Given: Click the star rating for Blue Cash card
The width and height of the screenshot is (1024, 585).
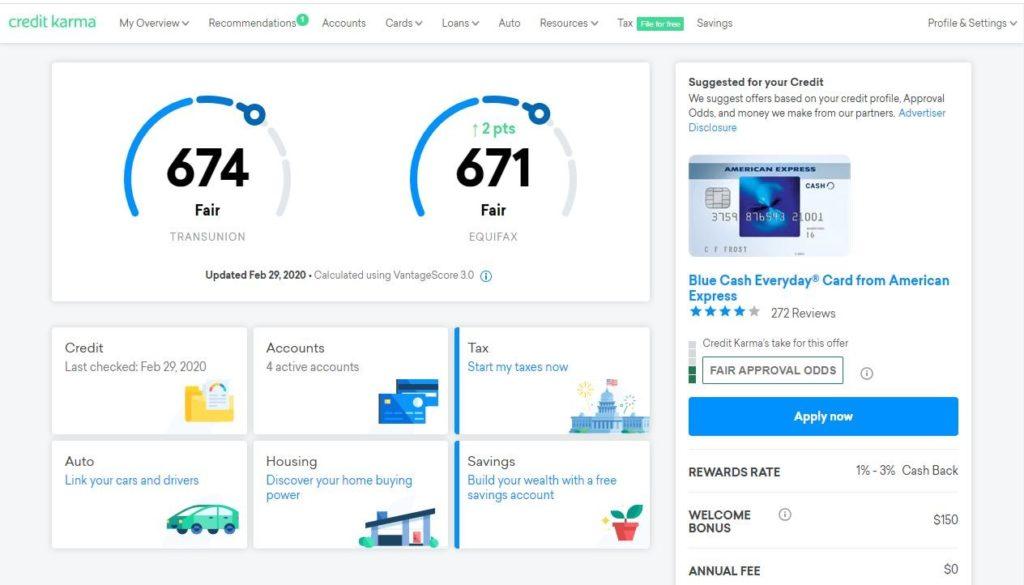Looking at the screenshot, I should (x=724, y=311).
